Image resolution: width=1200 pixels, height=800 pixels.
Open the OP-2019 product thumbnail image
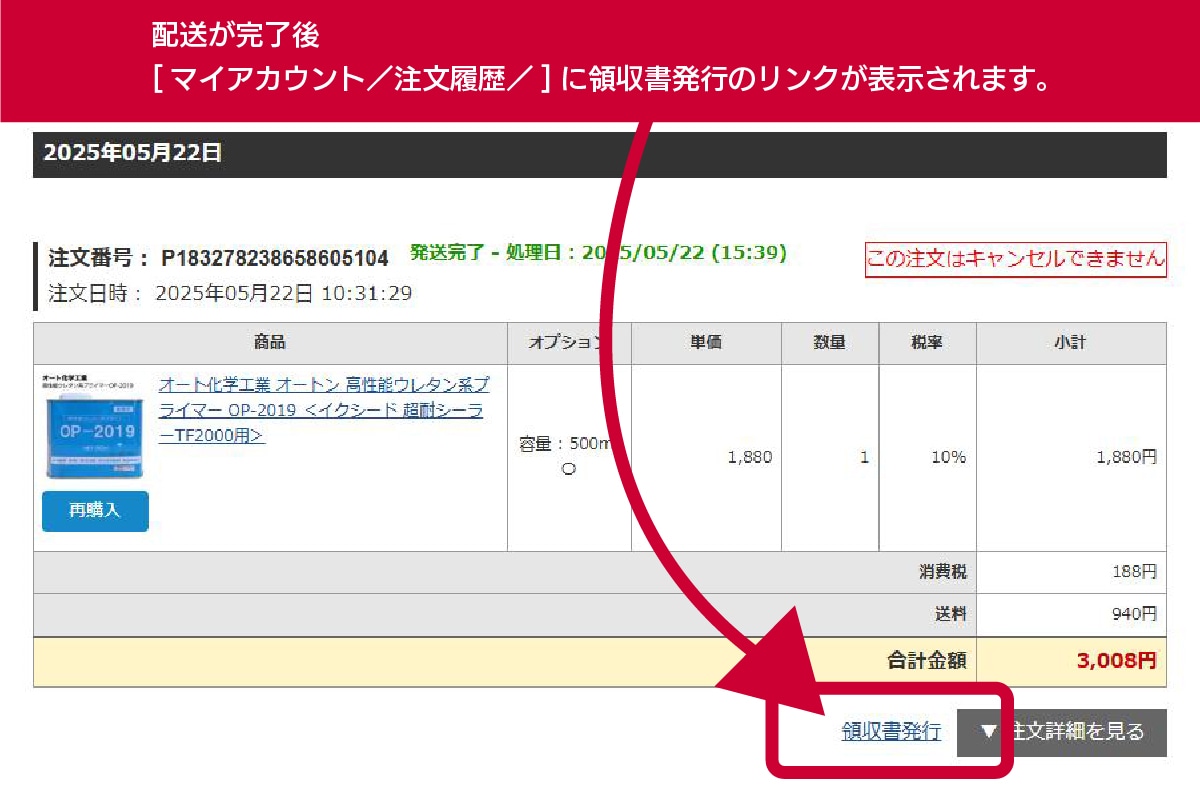(x=95, y=427)
